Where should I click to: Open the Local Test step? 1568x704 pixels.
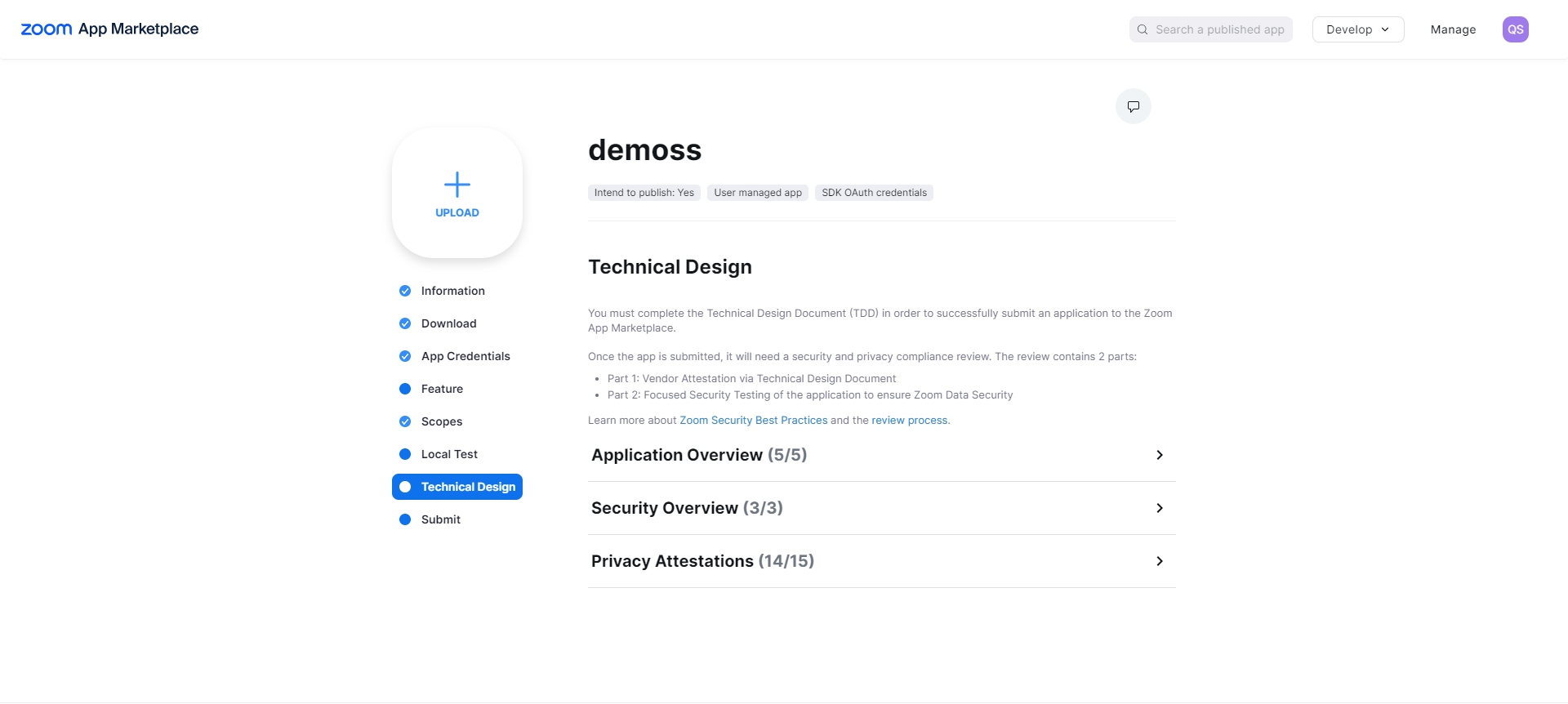click(449, 454)
